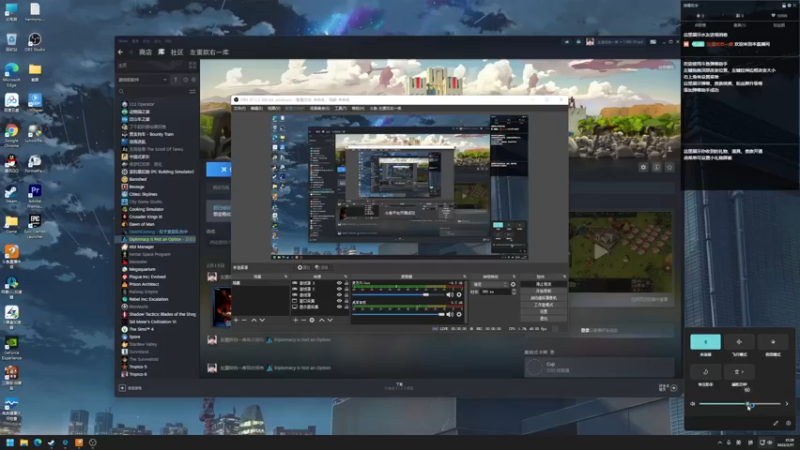
Task: Mute first audio mixer channel speaker icon
Action: (x=449, y=295)
